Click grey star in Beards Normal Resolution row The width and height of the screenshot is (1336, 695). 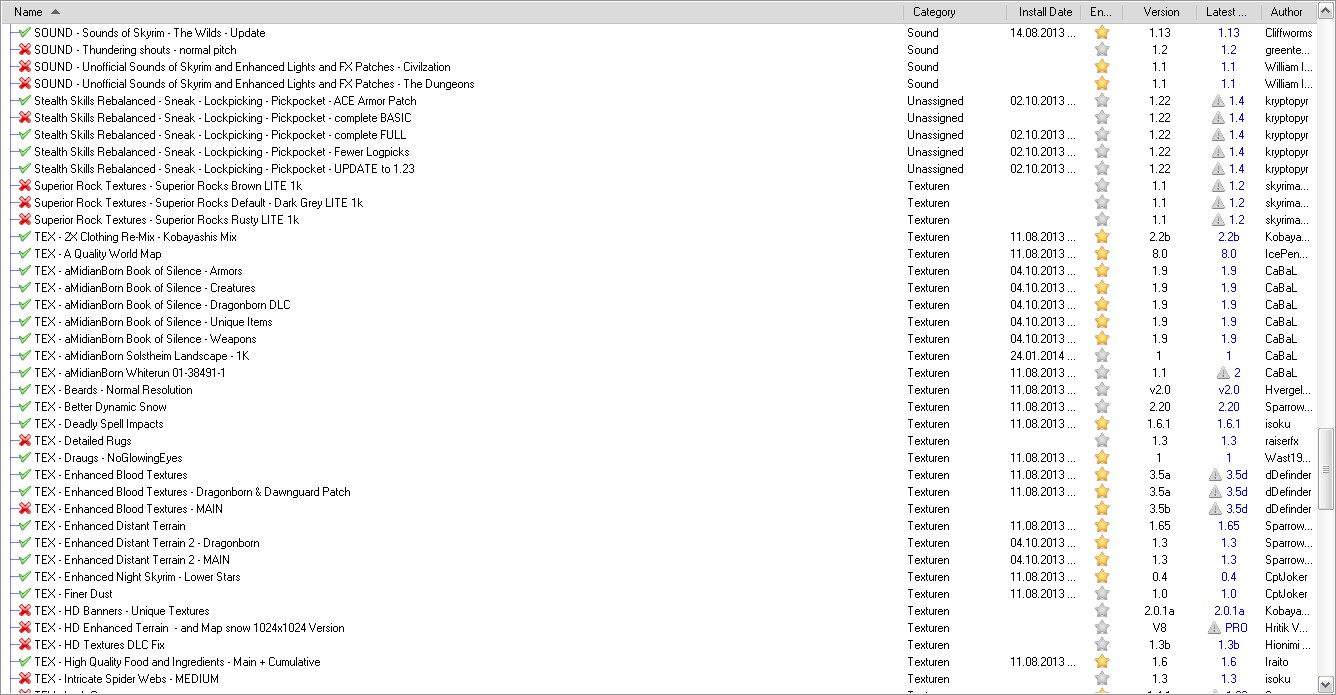[1102, 390]
